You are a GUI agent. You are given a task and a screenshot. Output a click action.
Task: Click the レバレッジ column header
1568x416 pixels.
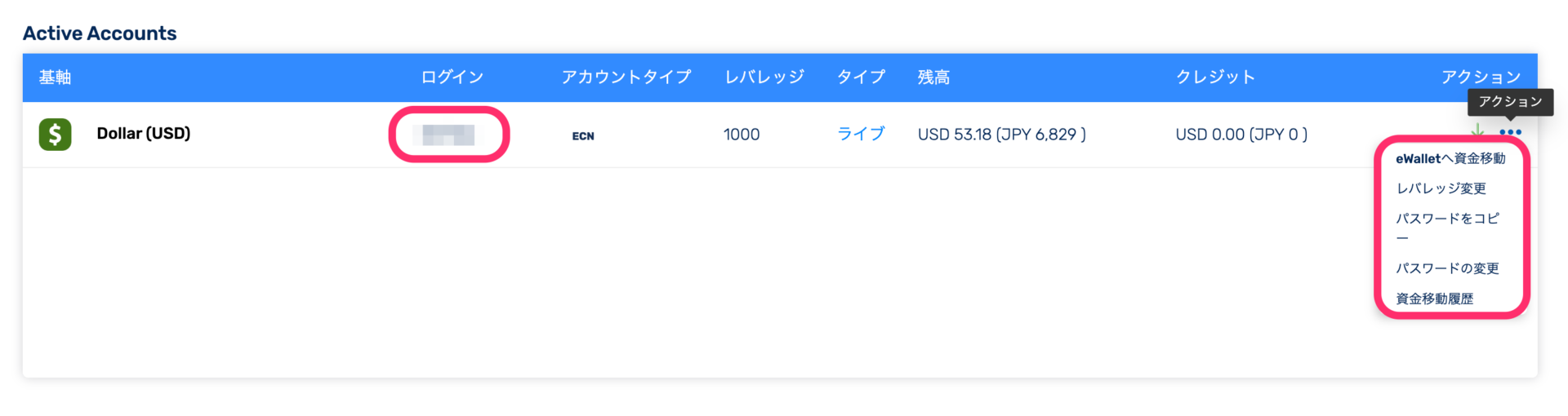[764, 77]
